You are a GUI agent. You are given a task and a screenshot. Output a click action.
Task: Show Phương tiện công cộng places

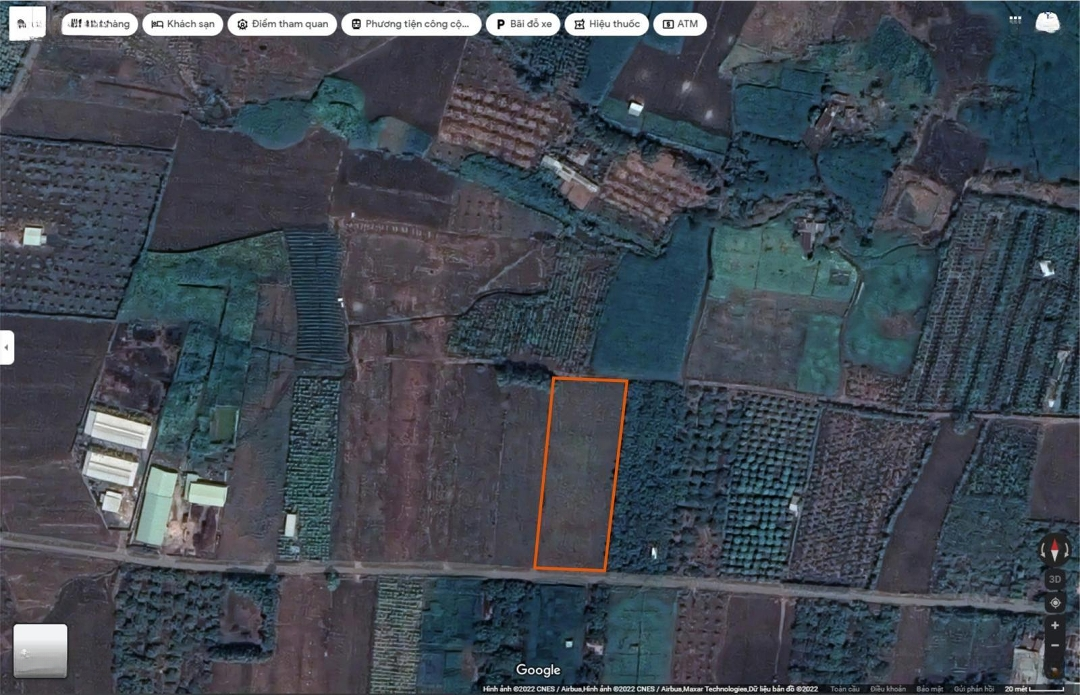click(411, 24)
